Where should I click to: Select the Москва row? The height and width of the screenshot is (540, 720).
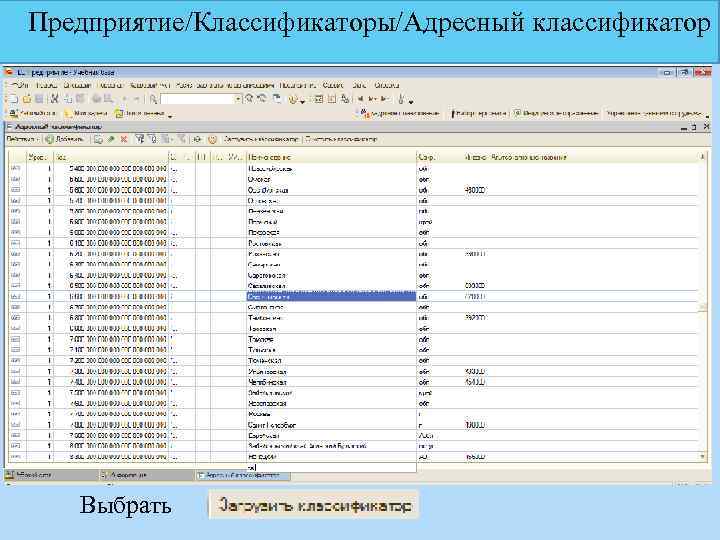pyautogui.click(x=354, y=414)
